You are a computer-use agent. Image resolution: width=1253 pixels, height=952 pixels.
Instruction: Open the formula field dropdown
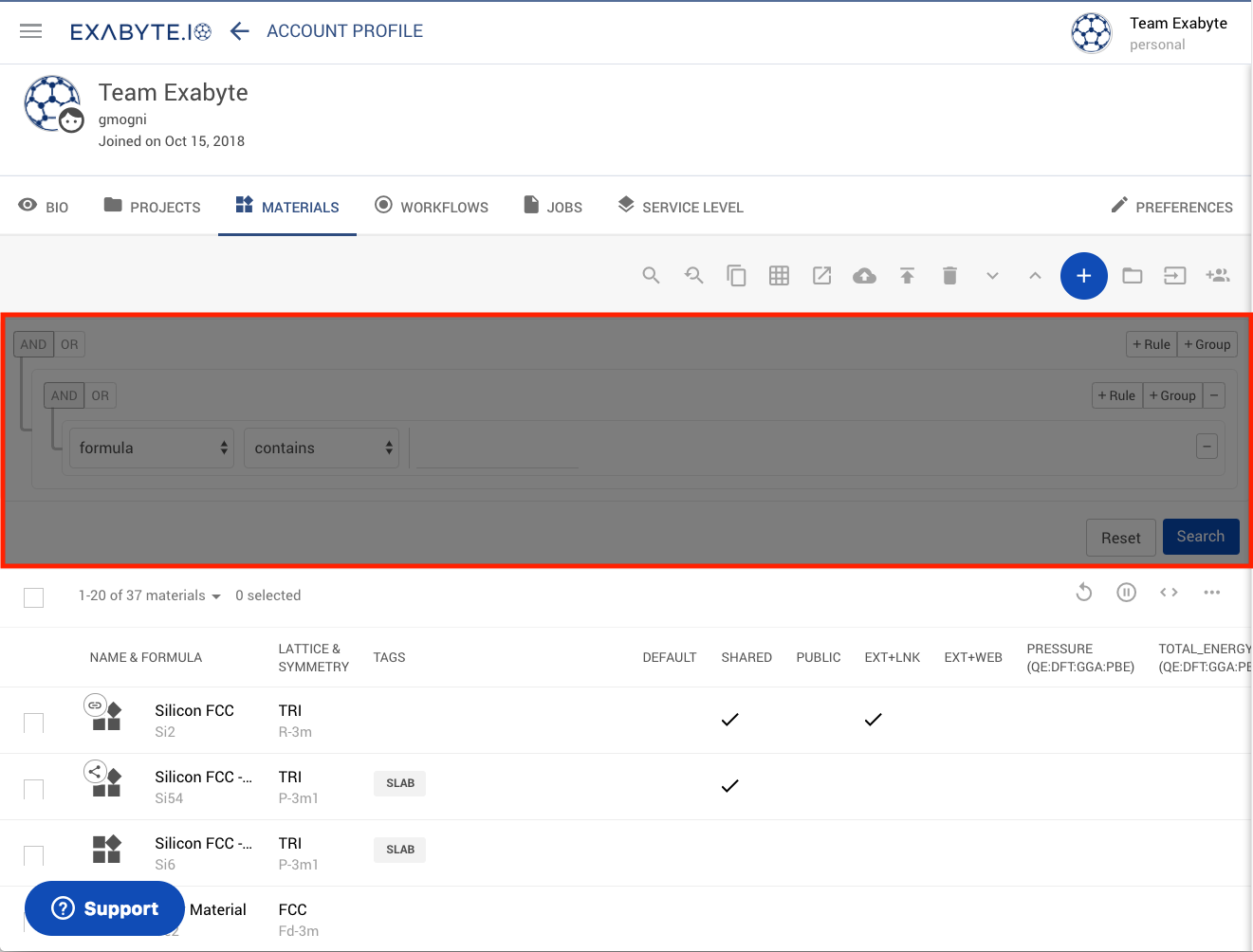click(152, 447)
